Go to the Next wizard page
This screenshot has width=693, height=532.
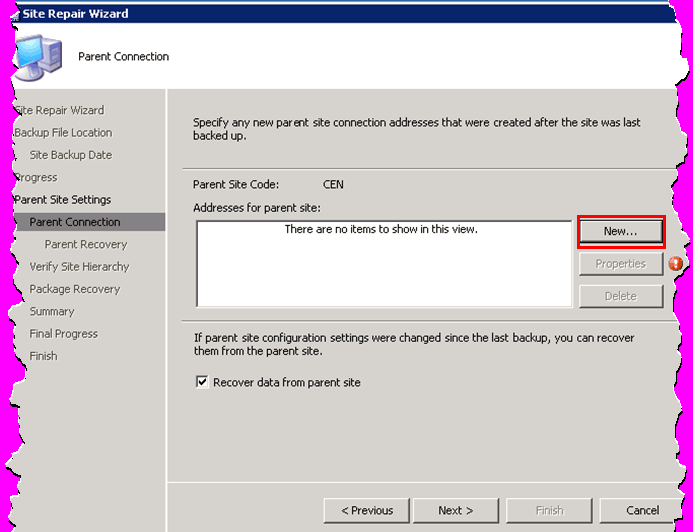point(456,510)
